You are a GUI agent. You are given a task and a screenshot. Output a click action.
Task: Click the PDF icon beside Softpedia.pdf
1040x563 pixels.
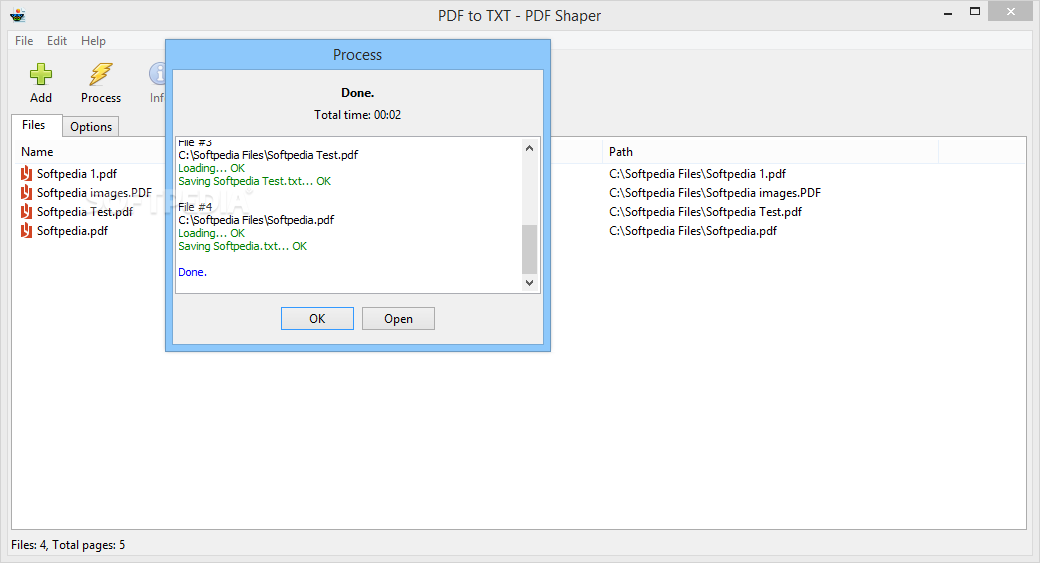click(27, 231)
